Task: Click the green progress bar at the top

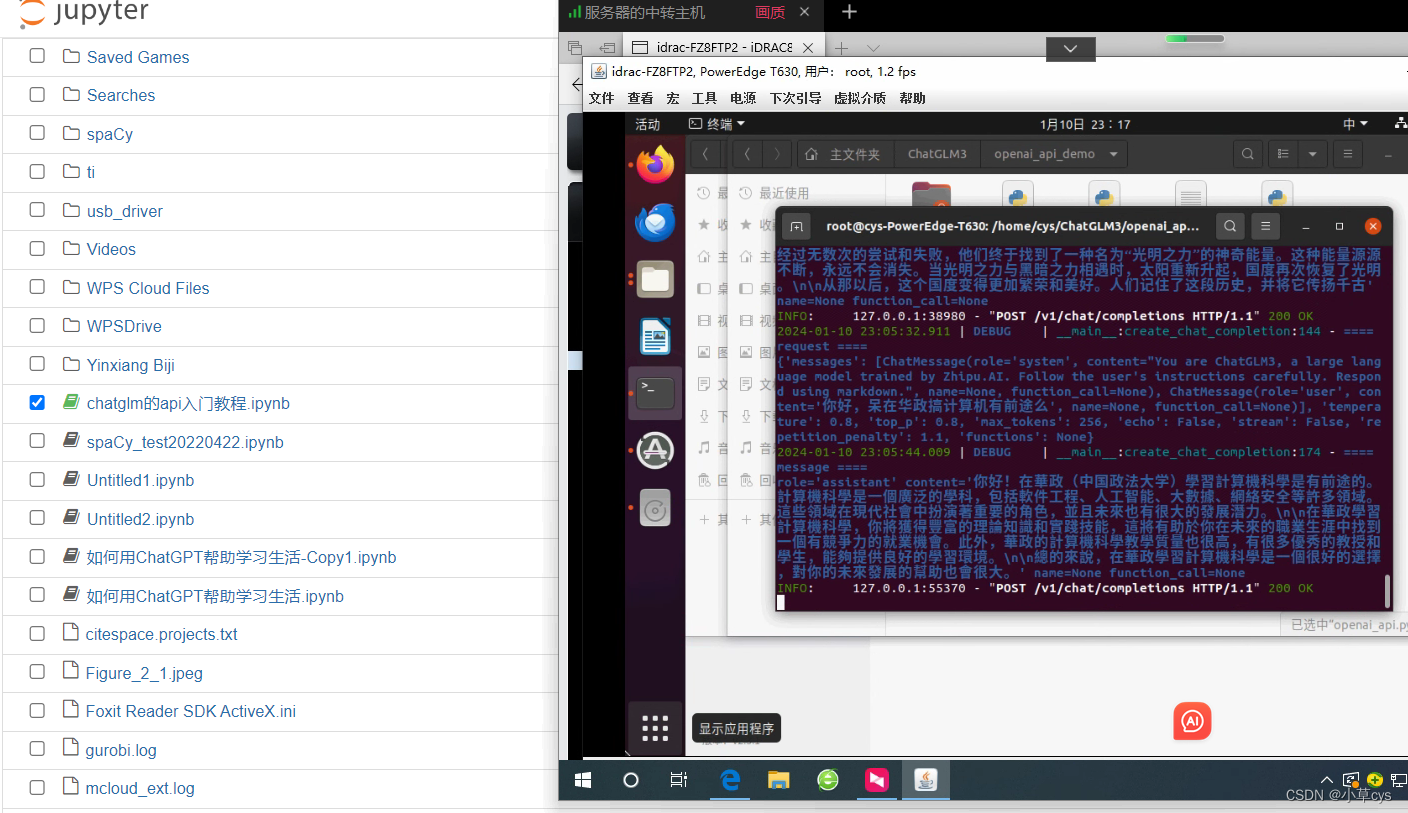Action: click(1195, 39)
